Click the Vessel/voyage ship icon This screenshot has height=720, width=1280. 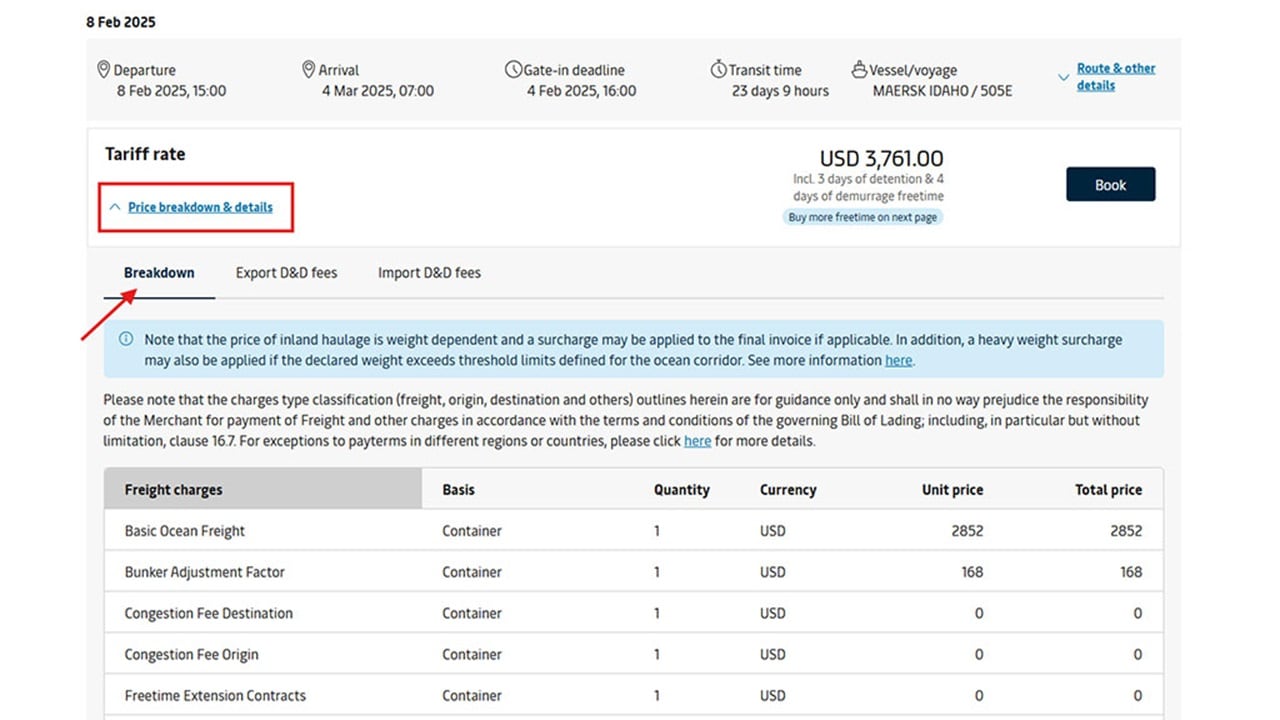(x=858, y=70)
